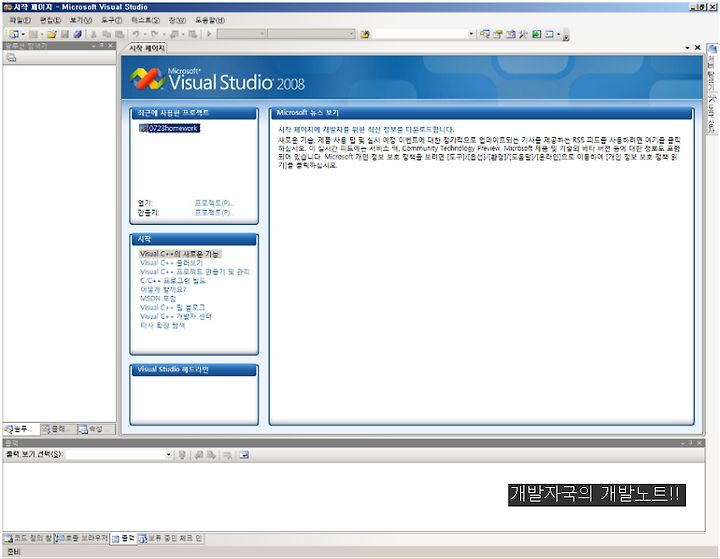Click the Add New Item toolbar icon
The image size is (720, 559).
tap(33, 34)
